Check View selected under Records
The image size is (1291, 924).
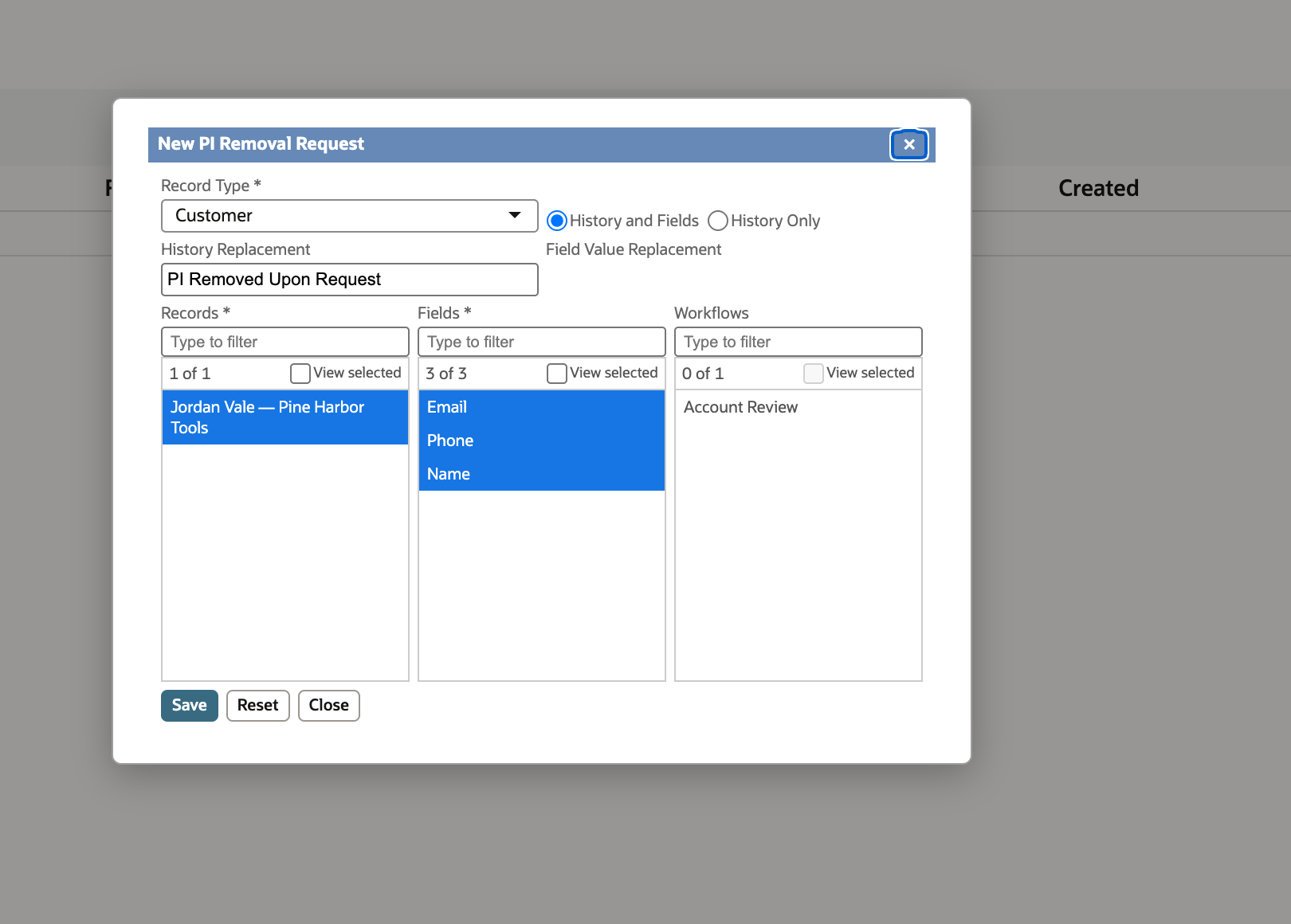(x=300, y=374)
